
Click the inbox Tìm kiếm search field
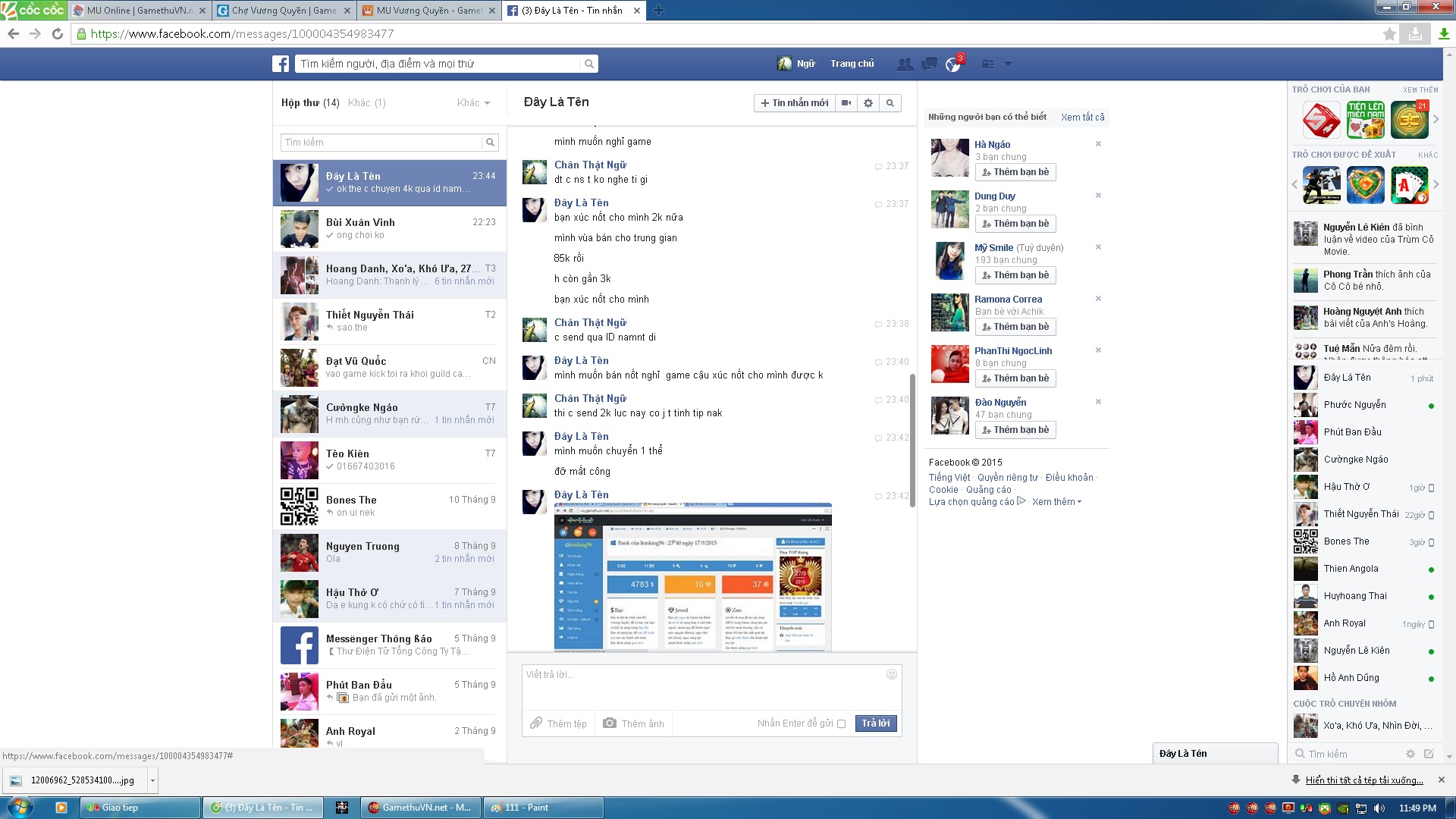[x=382, y=143]
